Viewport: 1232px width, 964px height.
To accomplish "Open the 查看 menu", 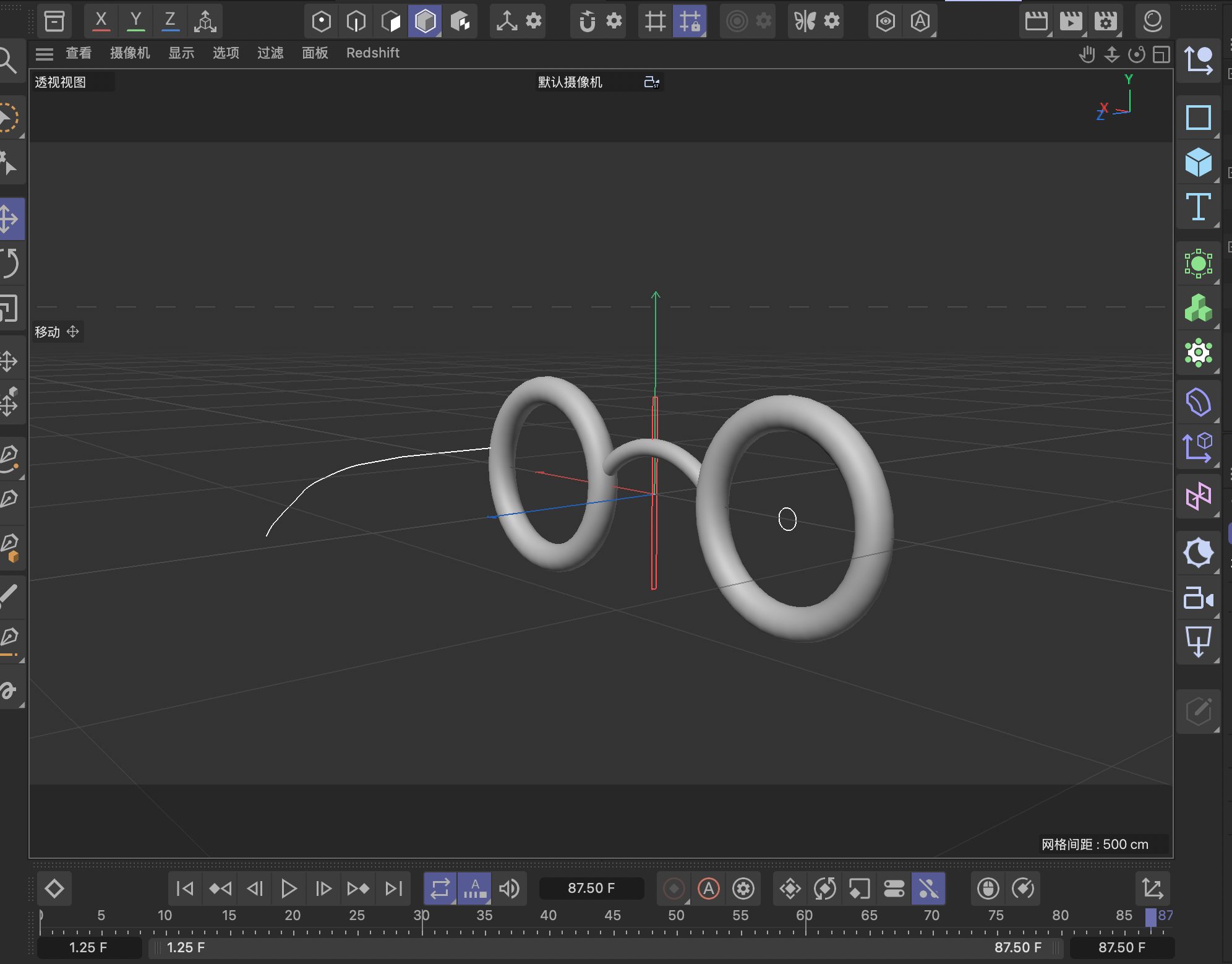I will pos(79,53).
